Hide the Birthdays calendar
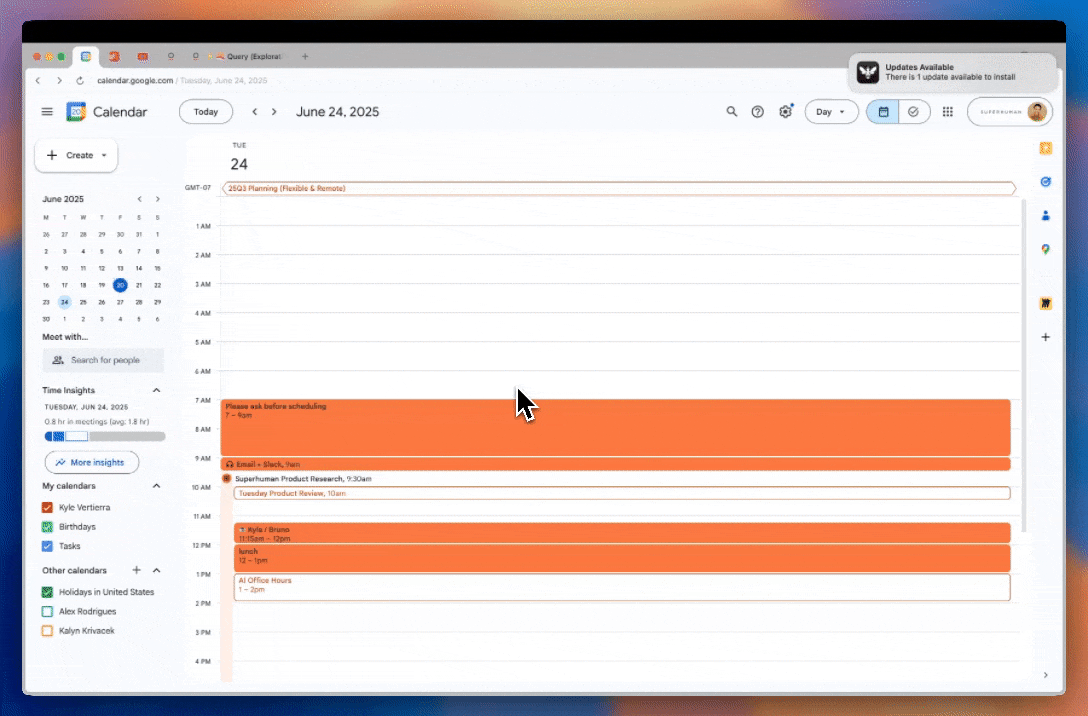The width and height of the screenshot is (1088, 716). click(46, 526)
